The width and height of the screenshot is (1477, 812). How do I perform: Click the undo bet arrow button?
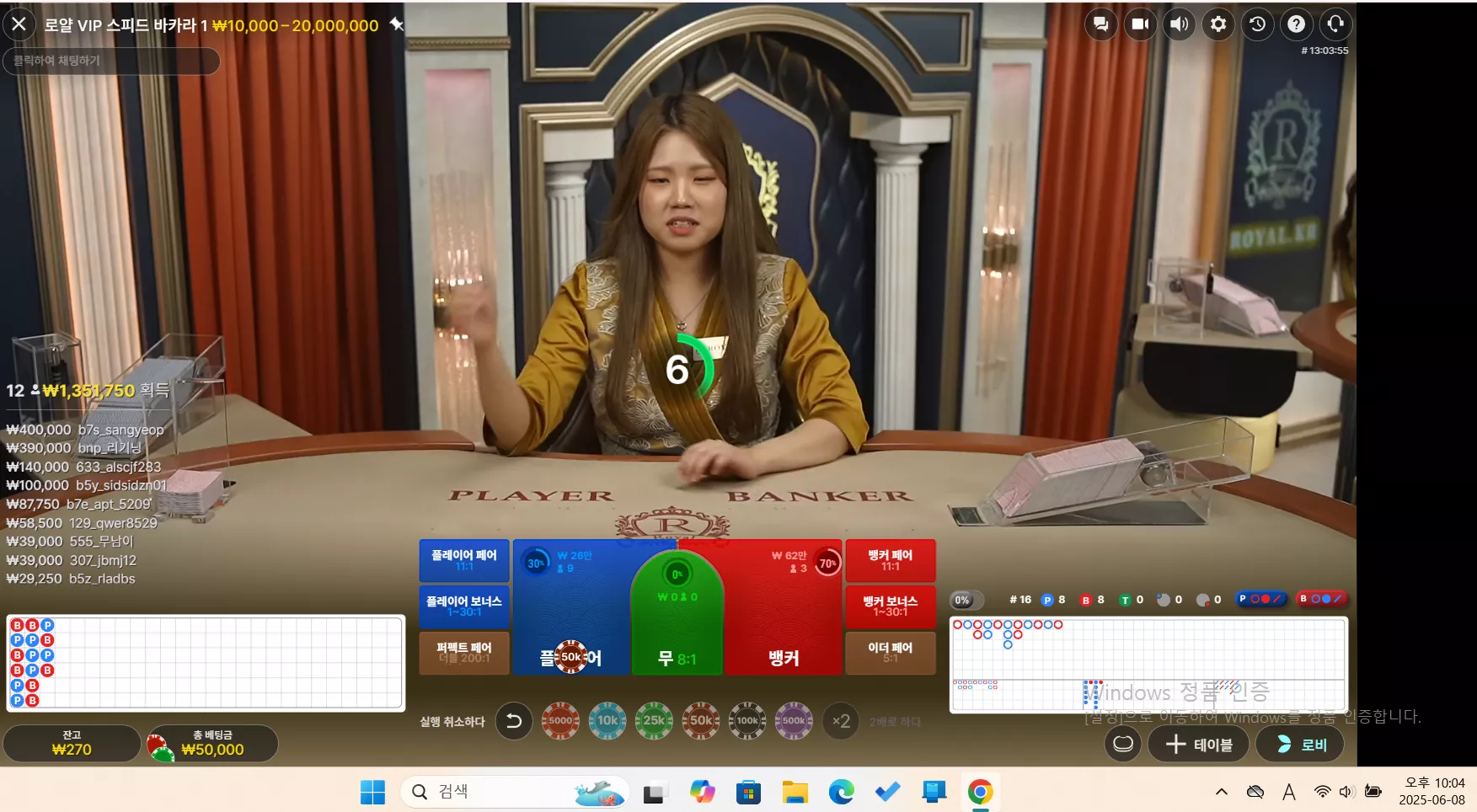pos(514,721)
